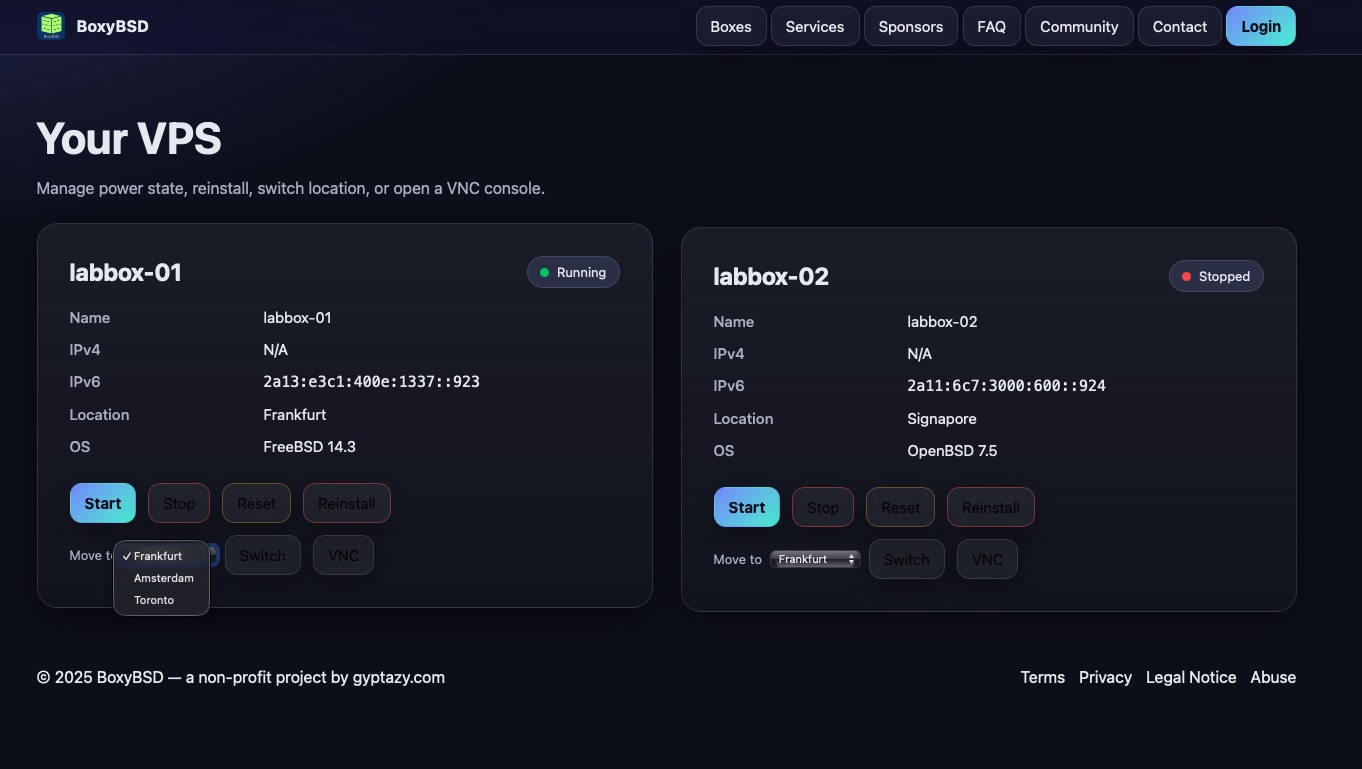Reset the labbox-01 server
The image size is (1362, 769).
(256, 503)
